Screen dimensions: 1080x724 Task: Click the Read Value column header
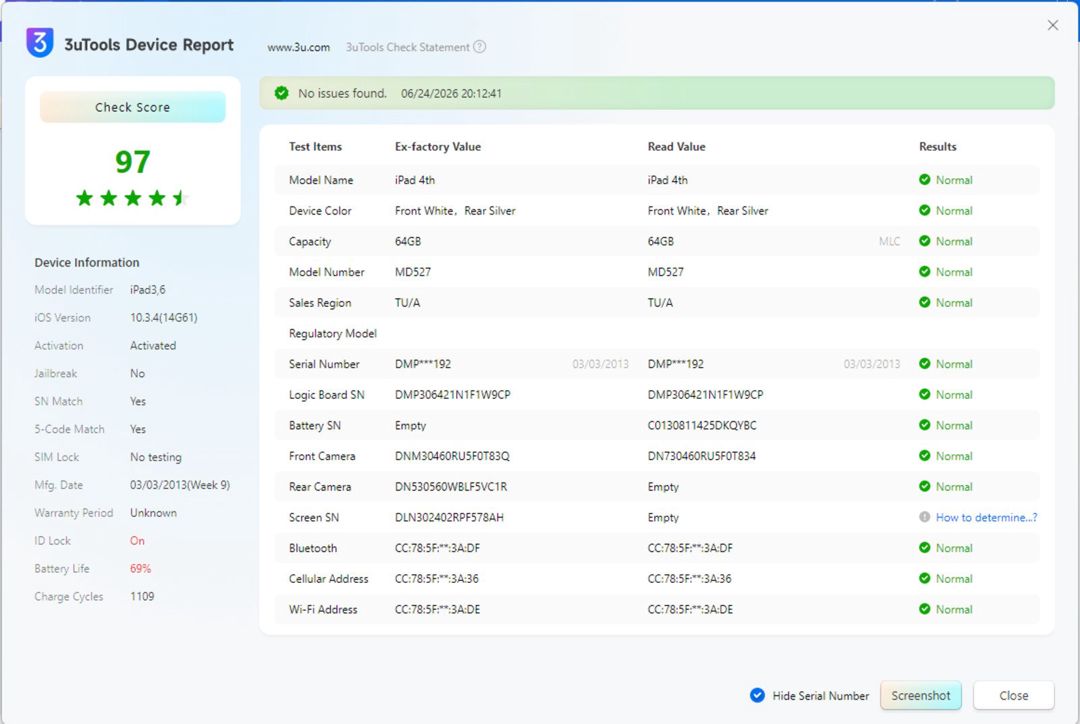click(x=676, y=147)
